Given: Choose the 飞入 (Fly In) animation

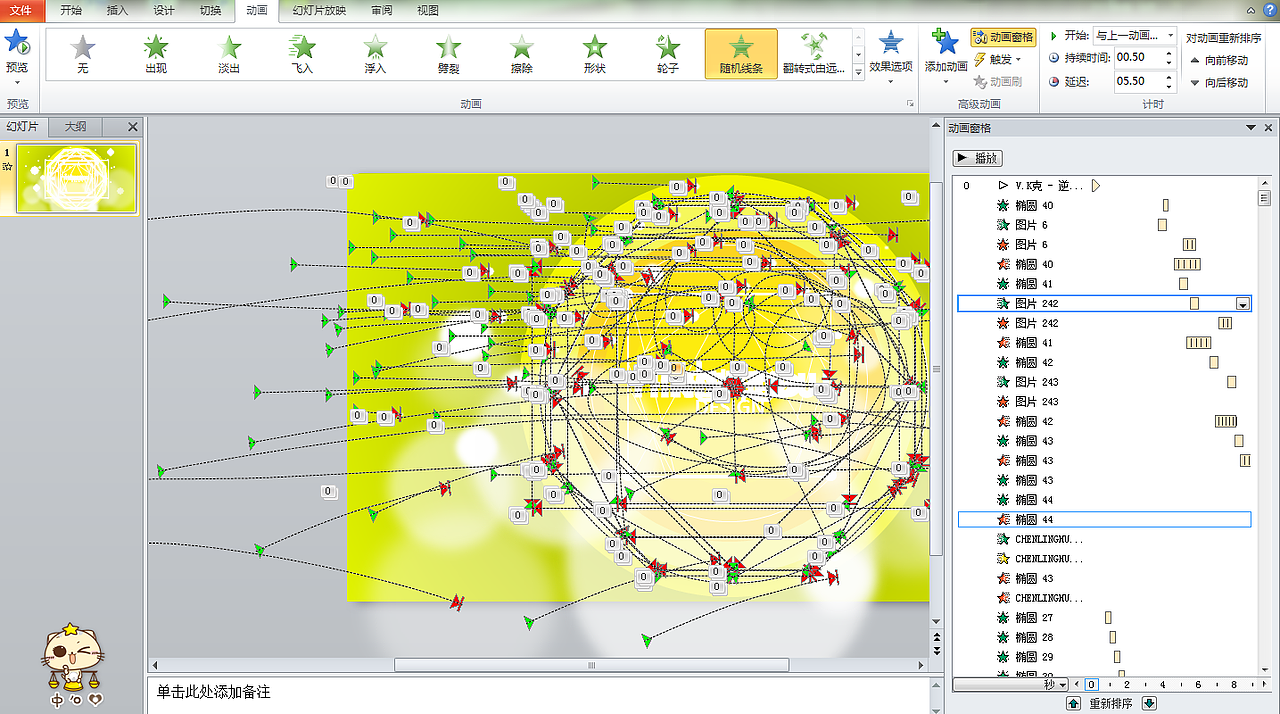Looking at the screenshot, I should [302, 54].
